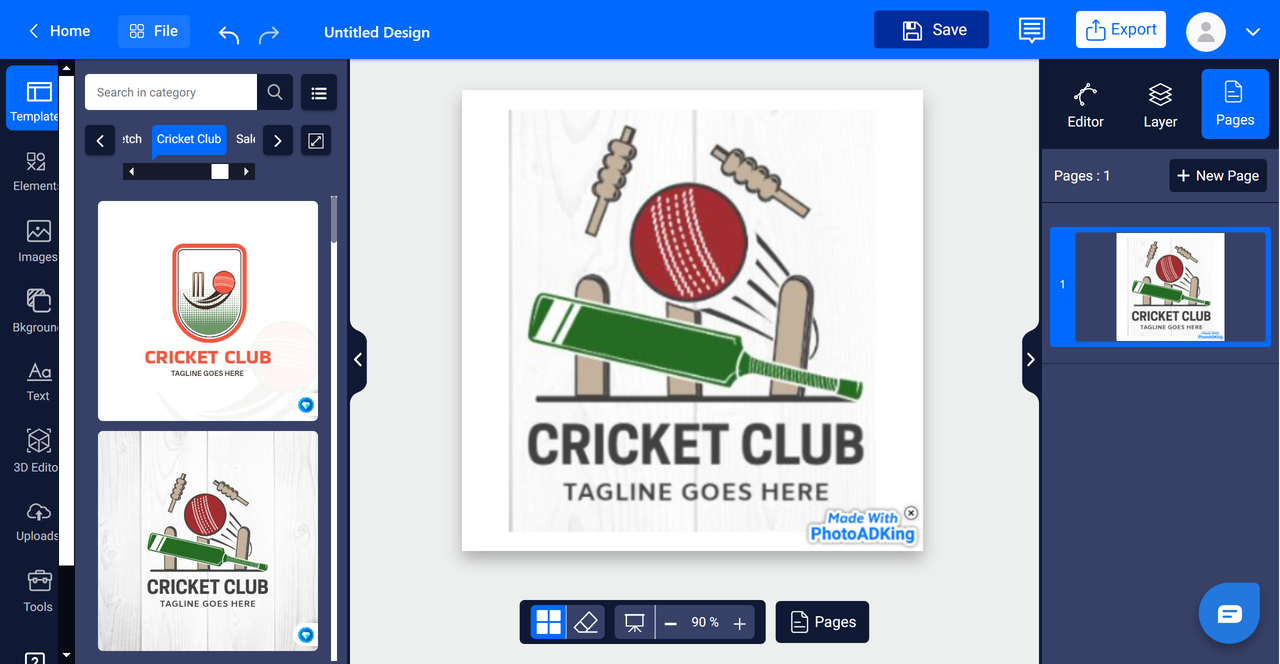Click the sidebar scroll down arrow

pos(67,656)
